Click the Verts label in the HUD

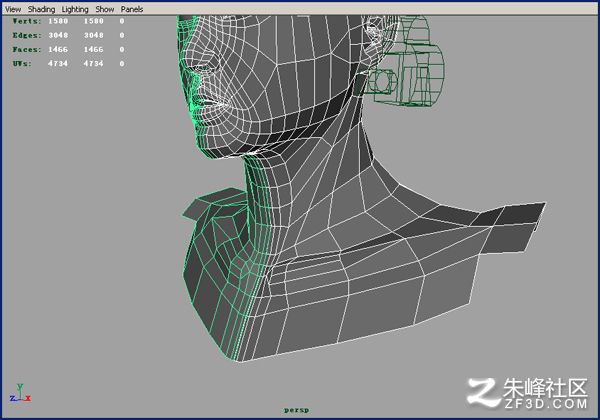26,21
